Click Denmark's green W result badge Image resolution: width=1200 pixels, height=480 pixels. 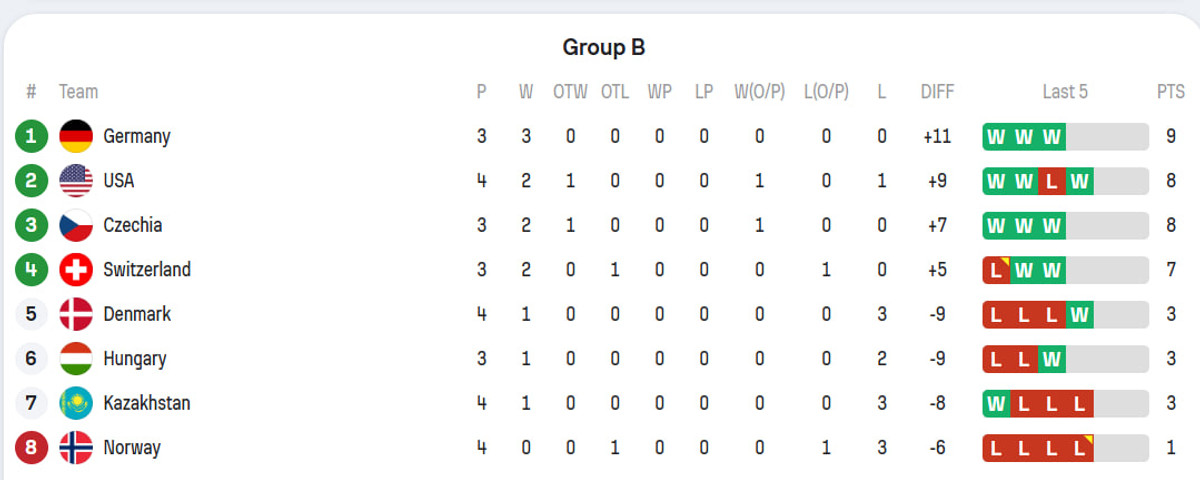coord(1079,315)
